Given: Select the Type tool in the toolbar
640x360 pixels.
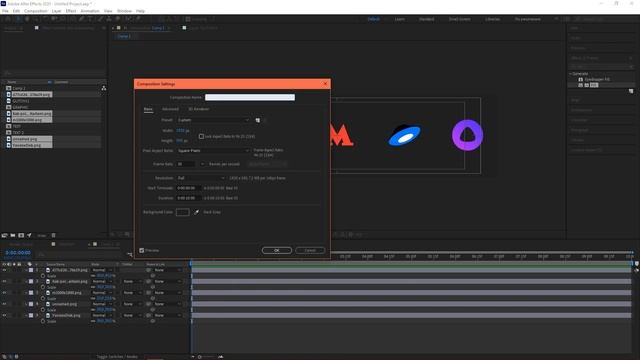Looking at the screenshot, I should click(x=91, y=19).
